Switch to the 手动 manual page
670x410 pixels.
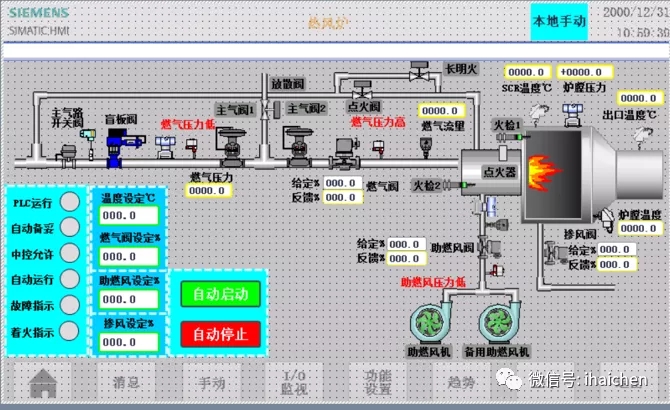[212, 383]
